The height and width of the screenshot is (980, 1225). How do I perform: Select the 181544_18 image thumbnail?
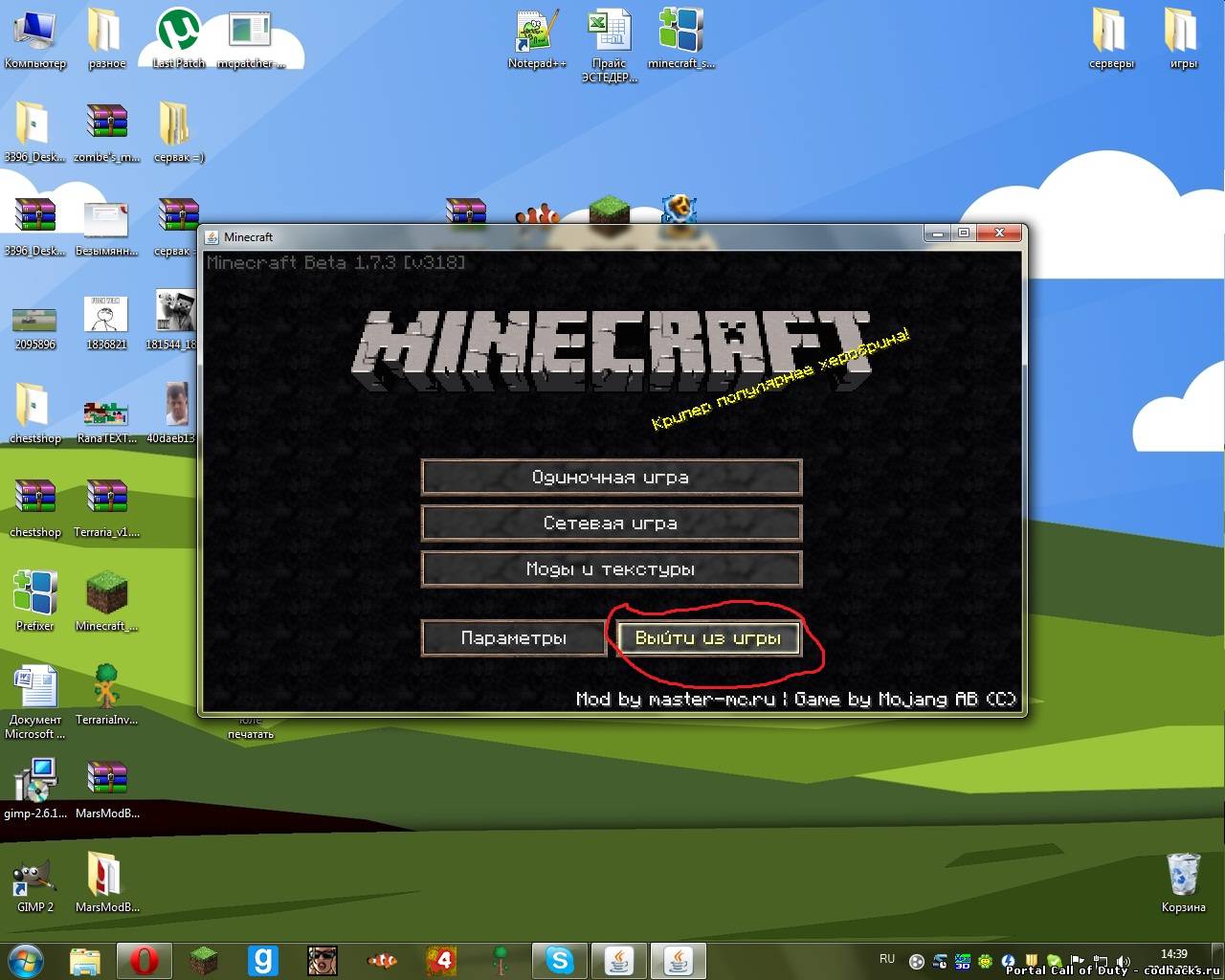(174, 322)
